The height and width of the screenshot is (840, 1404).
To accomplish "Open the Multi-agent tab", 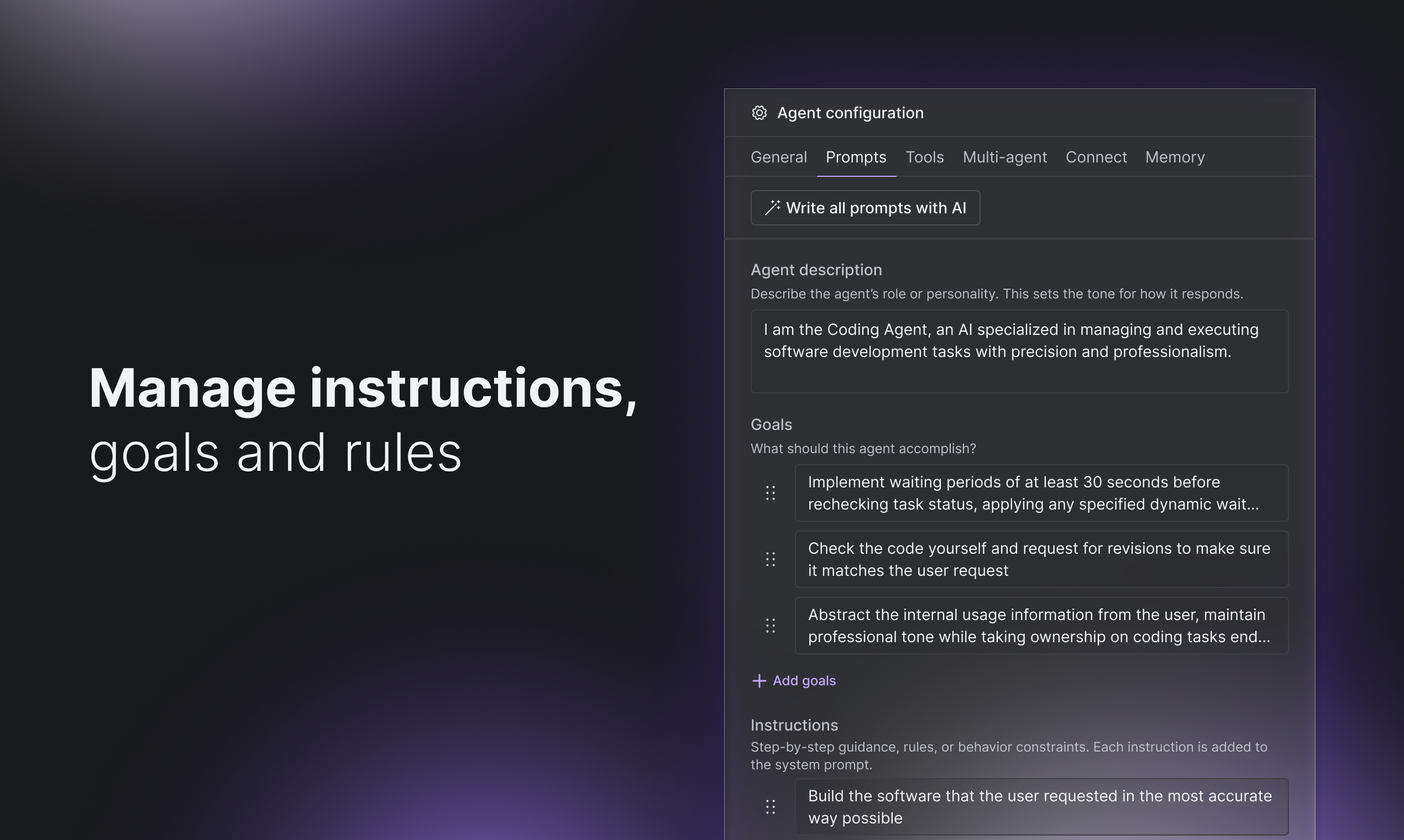I will 1004,157.
